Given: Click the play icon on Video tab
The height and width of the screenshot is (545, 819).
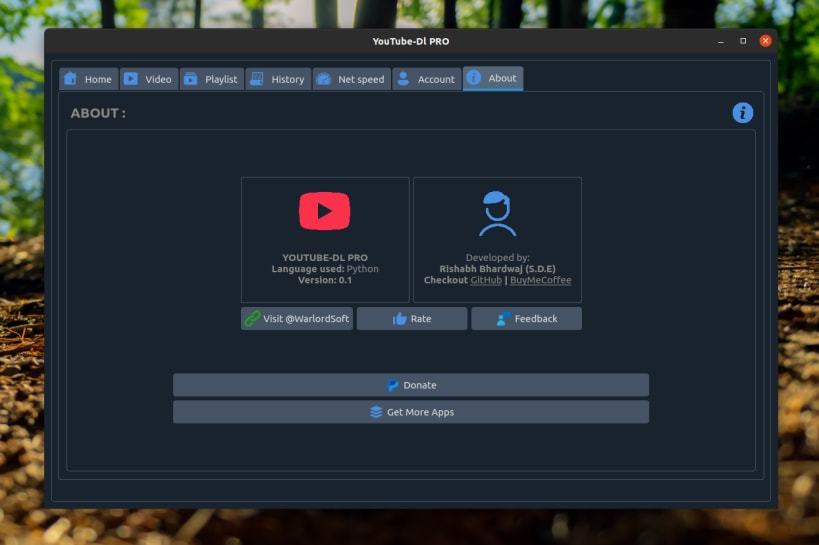Looking at the screenshot, I should pos(131,78).
